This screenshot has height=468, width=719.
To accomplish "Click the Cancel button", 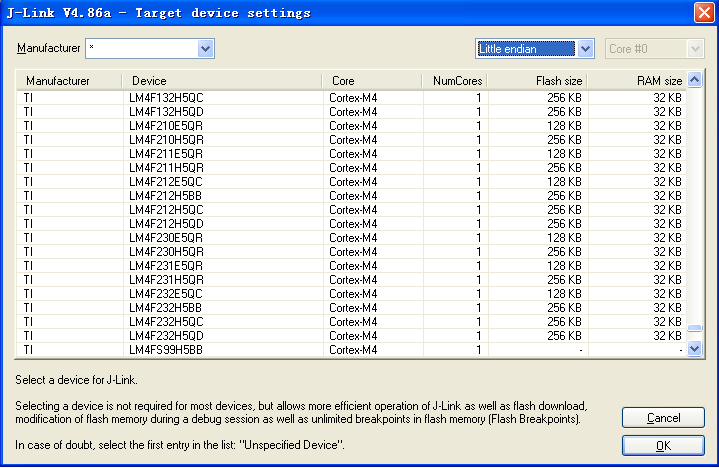I will click(x=663, y=418).
